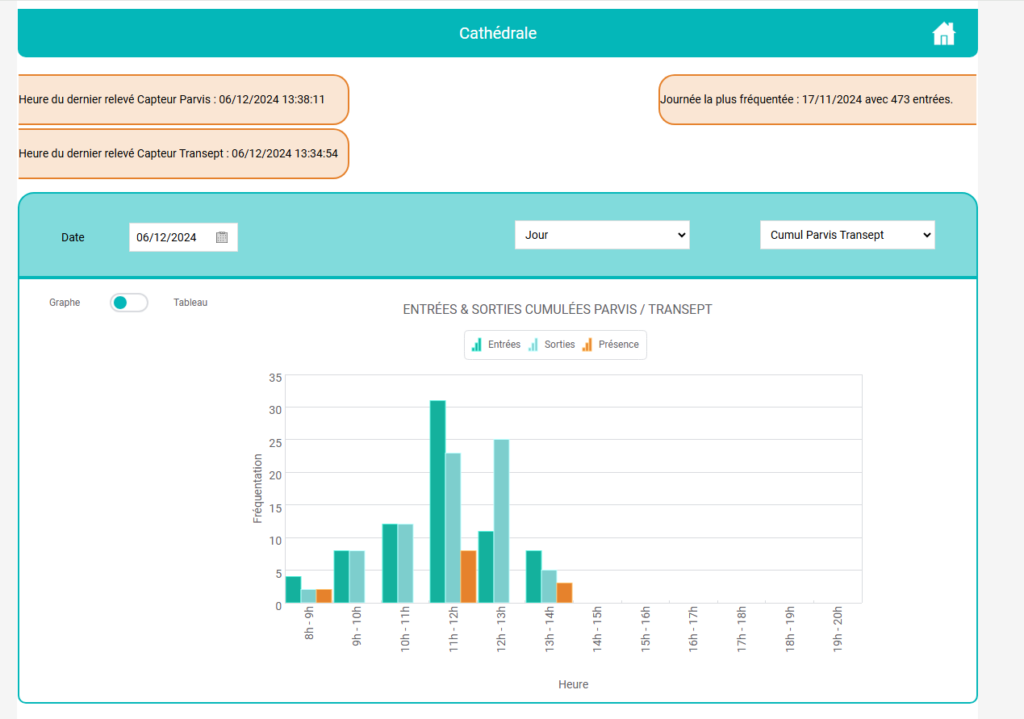Select the Tableau view label
1024x719 pixels.
[190, 302]
